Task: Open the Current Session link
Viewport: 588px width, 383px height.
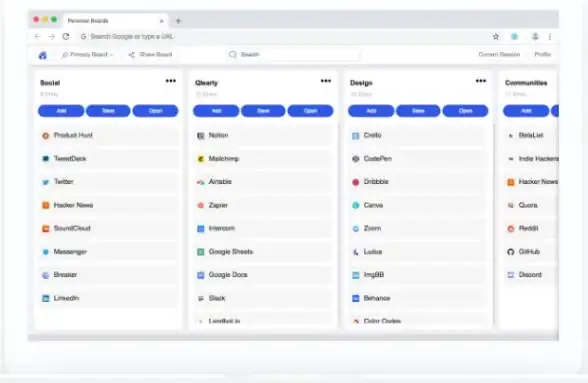Action: 499,55
